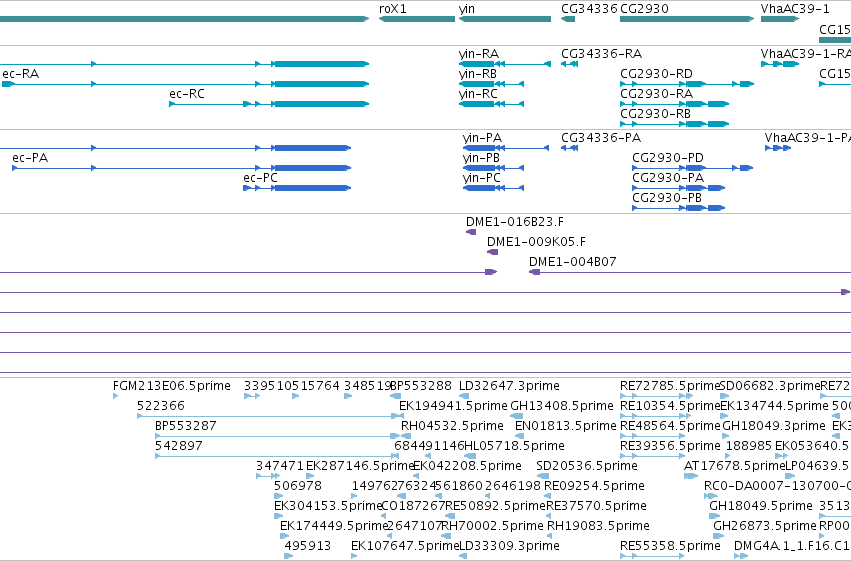Select CG2930-PB protein label
Image resolution: width=851 pixels, height=561 pixels.
tap(667, 198)
